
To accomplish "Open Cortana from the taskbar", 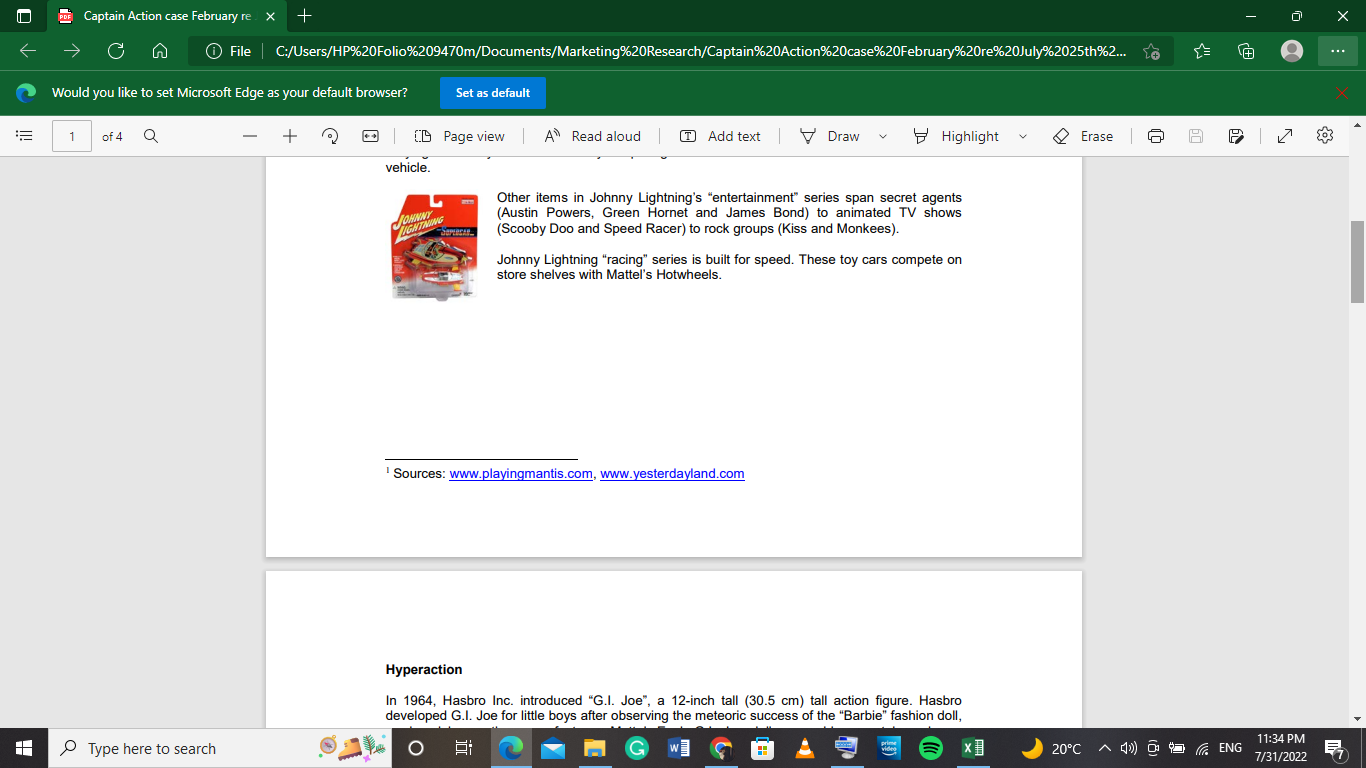I will [416, 748].
